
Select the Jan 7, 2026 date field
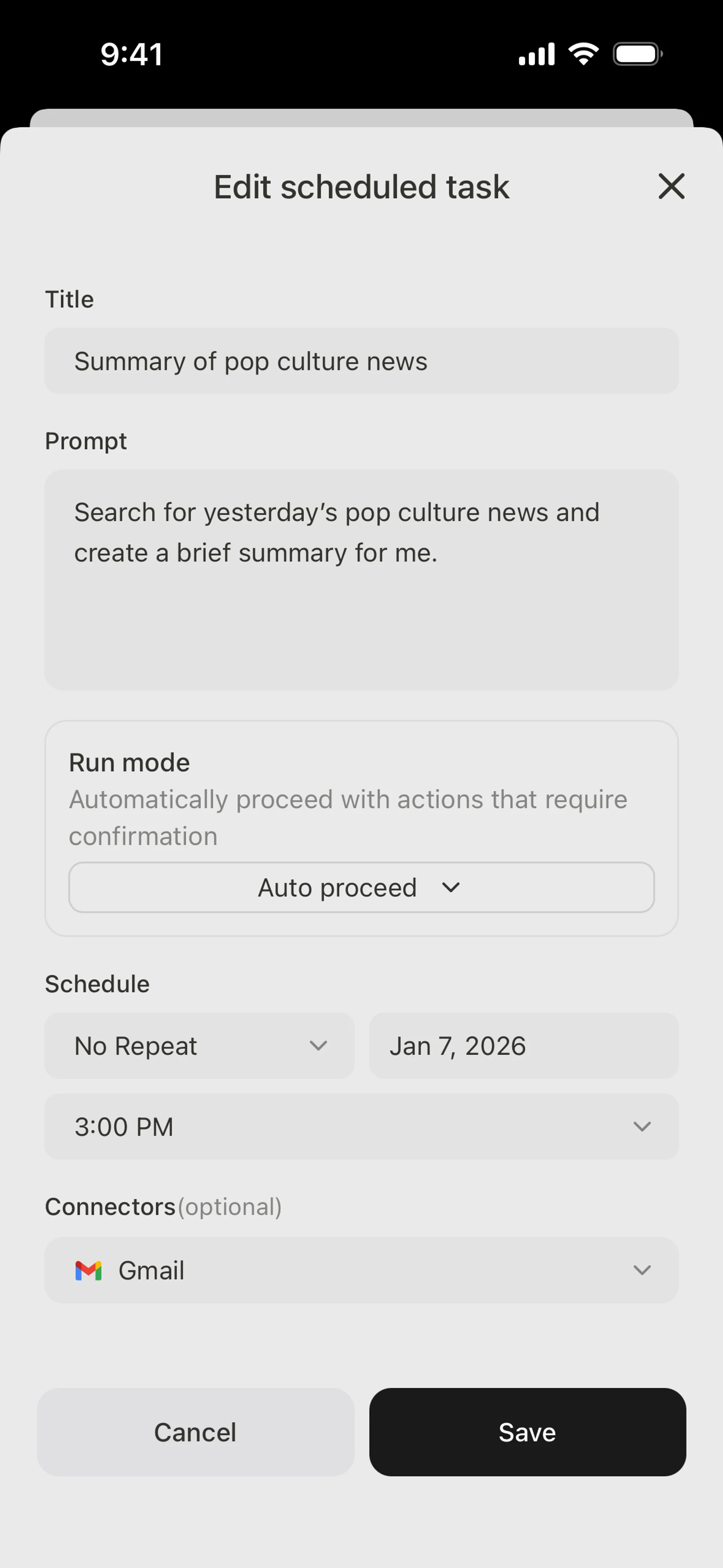(x=523, y=1046)
